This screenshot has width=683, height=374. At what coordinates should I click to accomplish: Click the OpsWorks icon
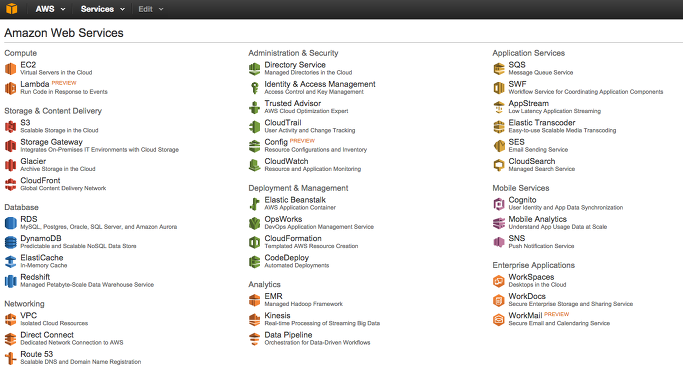click(254, 223)
